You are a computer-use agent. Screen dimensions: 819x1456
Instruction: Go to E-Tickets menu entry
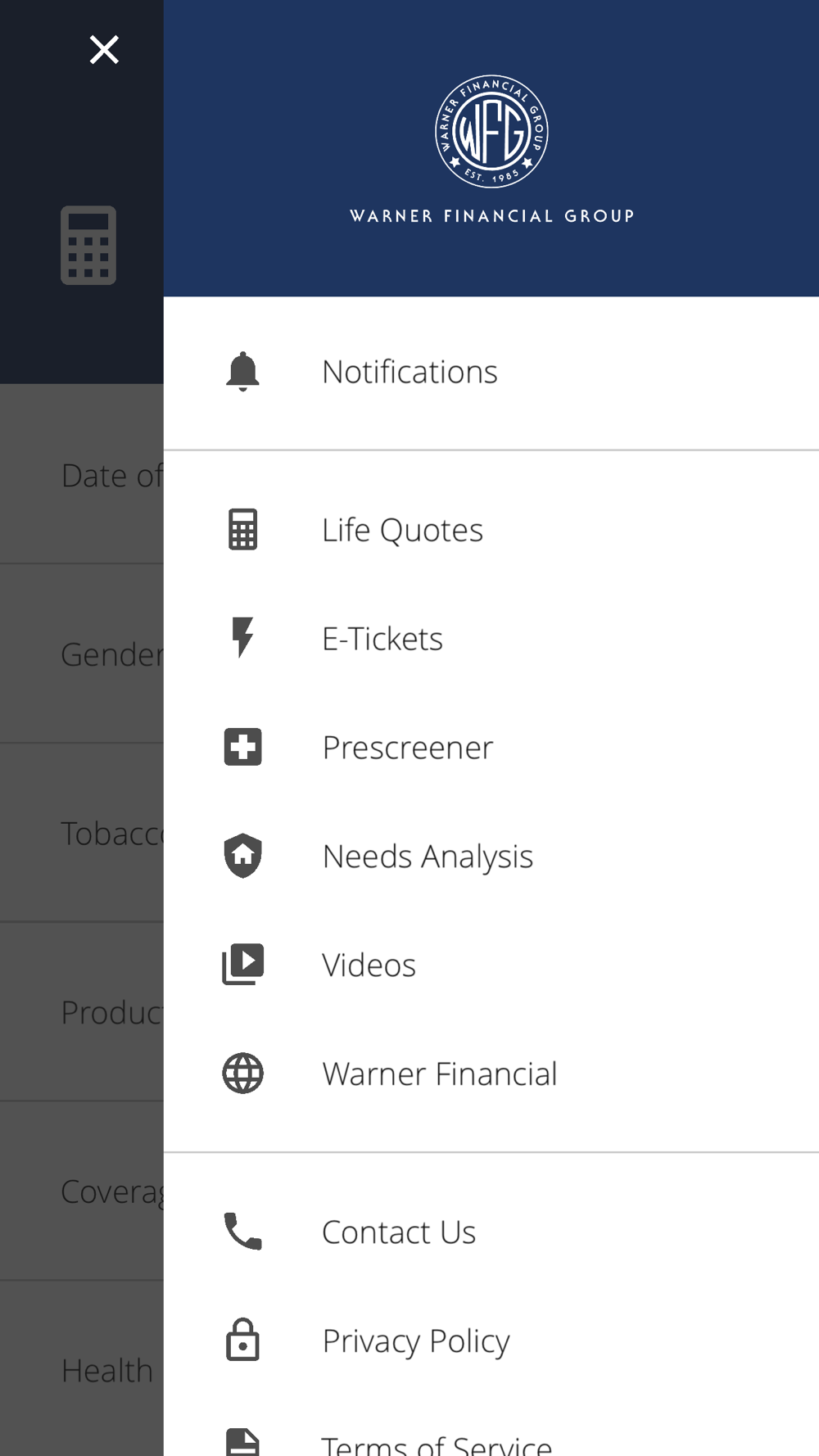pyautogui.click(x=382, y=639)
